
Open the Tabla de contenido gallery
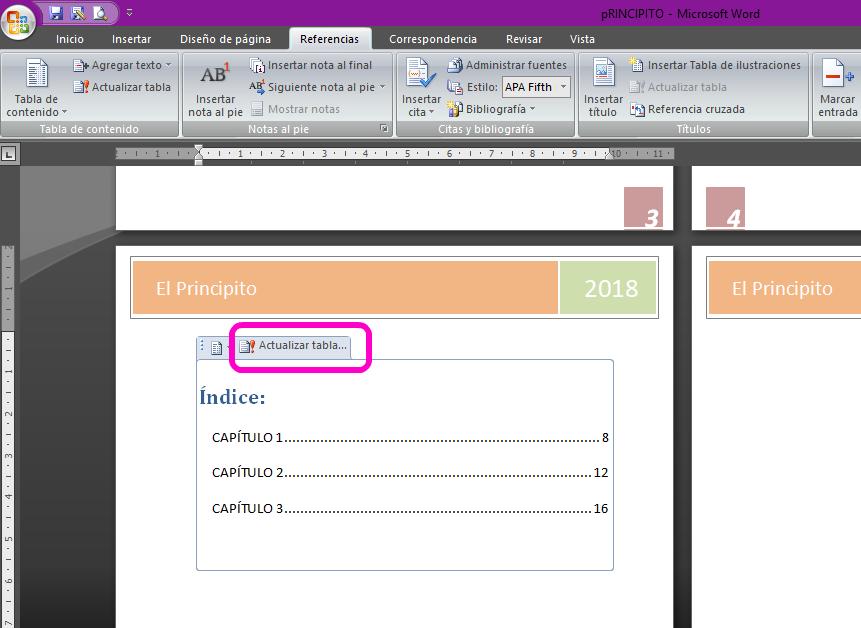point(36,88)
